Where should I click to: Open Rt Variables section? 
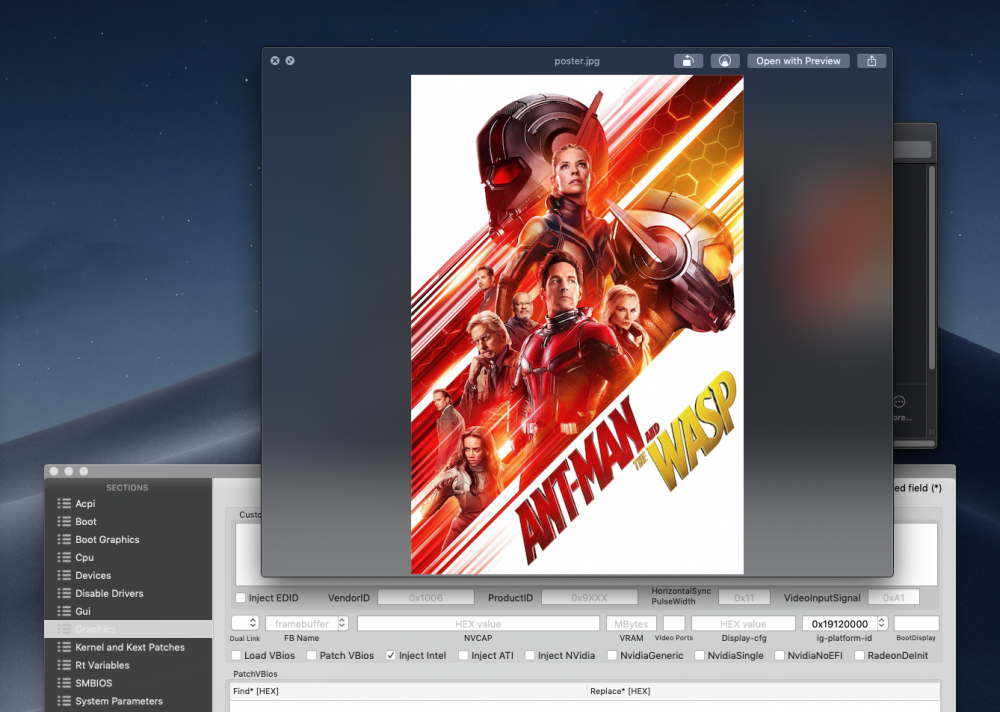[x=128, y=665]
